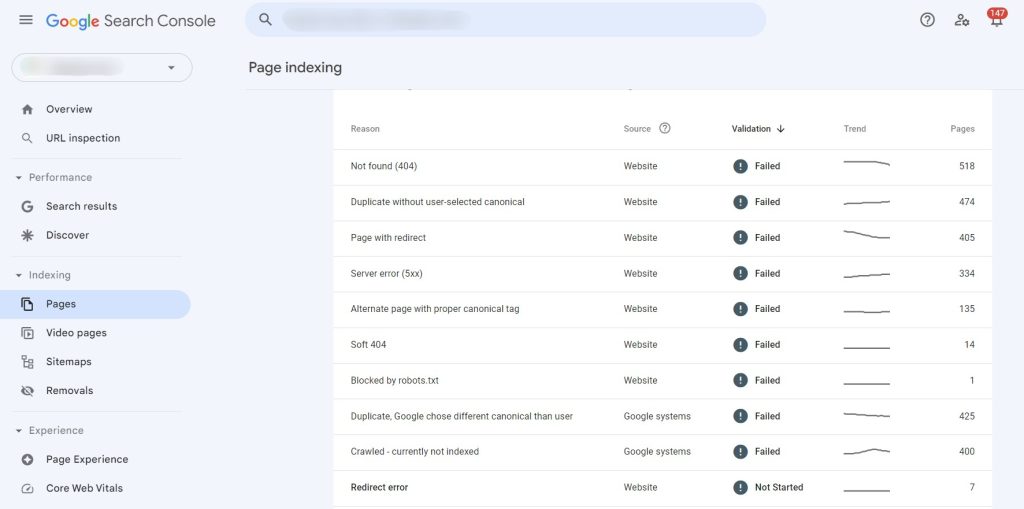Click the Source column help icon
This screenshot has height=509, width=1024.
[665, 128]
